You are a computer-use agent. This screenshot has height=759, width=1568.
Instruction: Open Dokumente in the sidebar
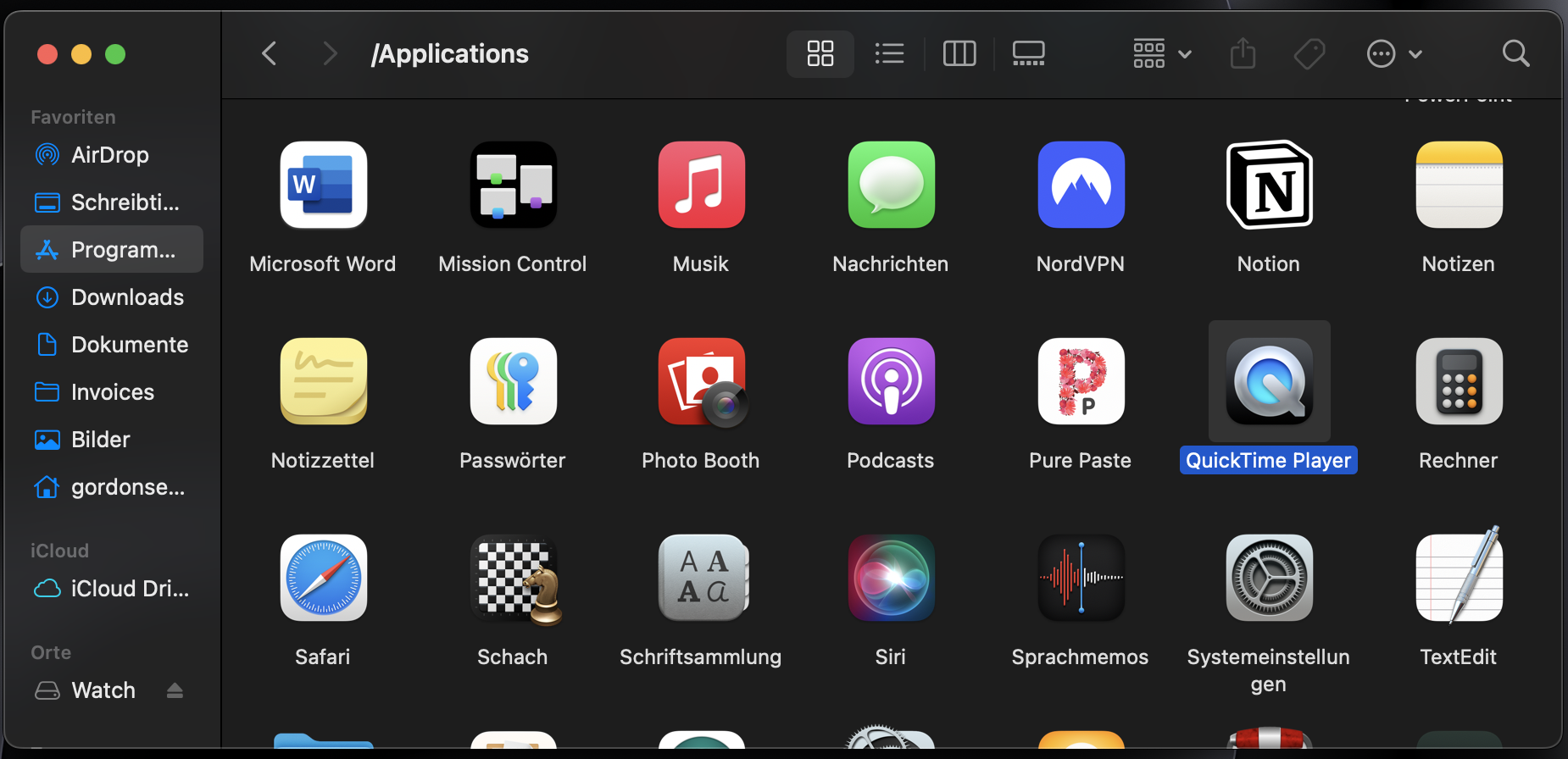point(112,345)
